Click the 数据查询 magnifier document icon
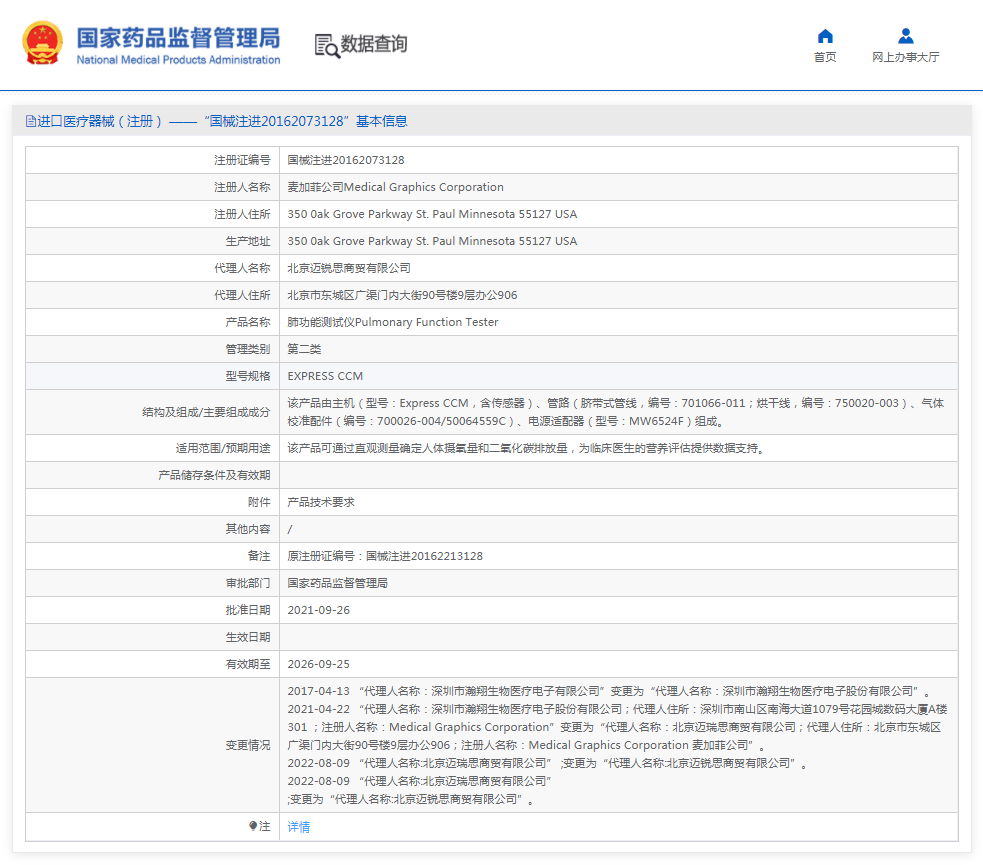The height and width of the screenshot is (865, 983). pyautogui.click(x=326, y=45)
